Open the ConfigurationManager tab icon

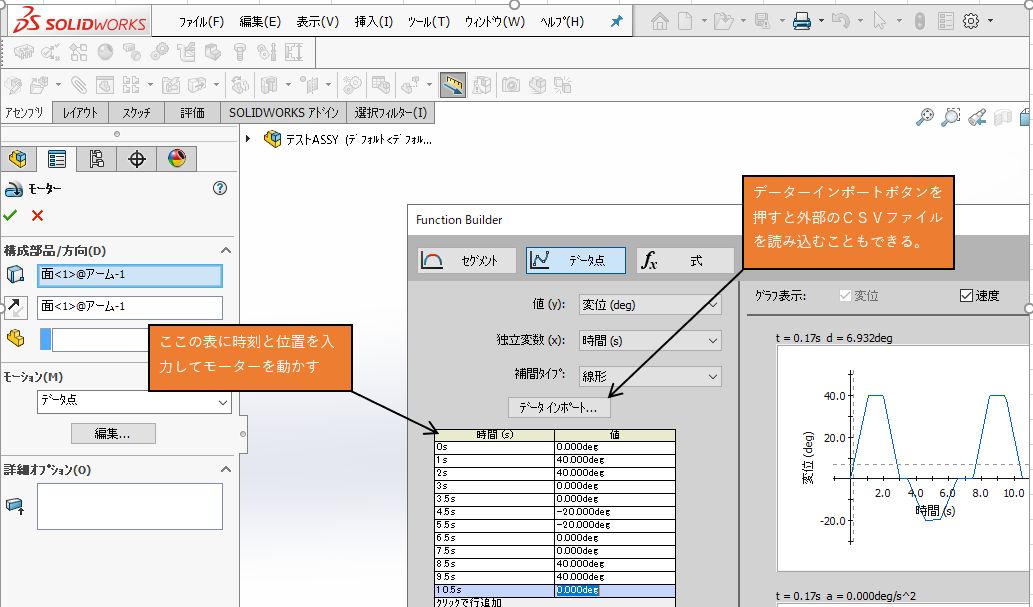tap(97, 159)
